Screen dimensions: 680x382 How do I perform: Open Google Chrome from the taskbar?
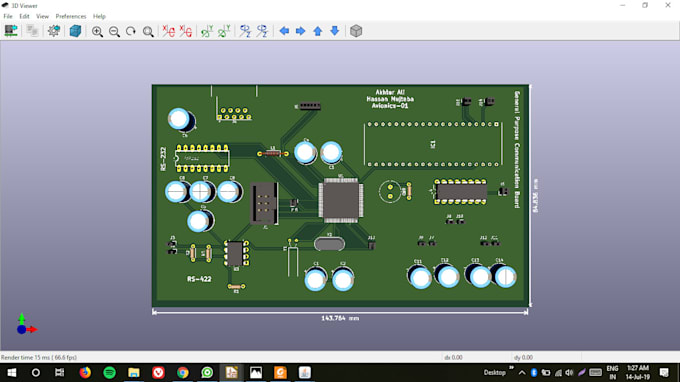click(183, 372)
